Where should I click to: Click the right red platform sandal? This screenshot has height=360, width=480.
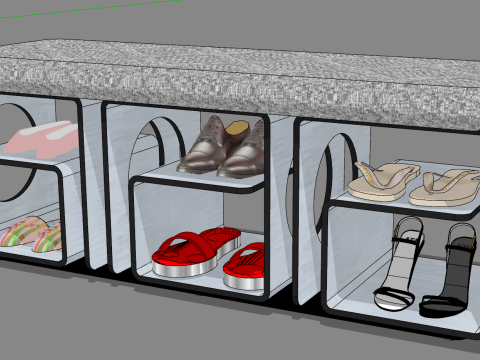pyautogui.click(x=244, y=267)
